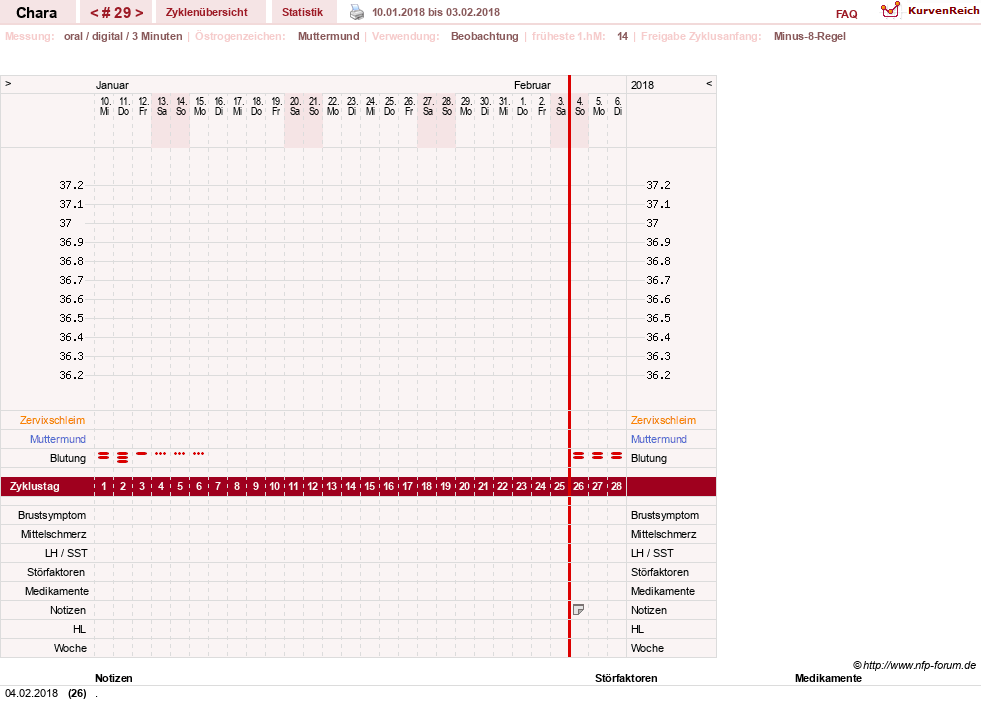
Task: Click the bottom 'Notizen' column heading
Action: (114, 678)
